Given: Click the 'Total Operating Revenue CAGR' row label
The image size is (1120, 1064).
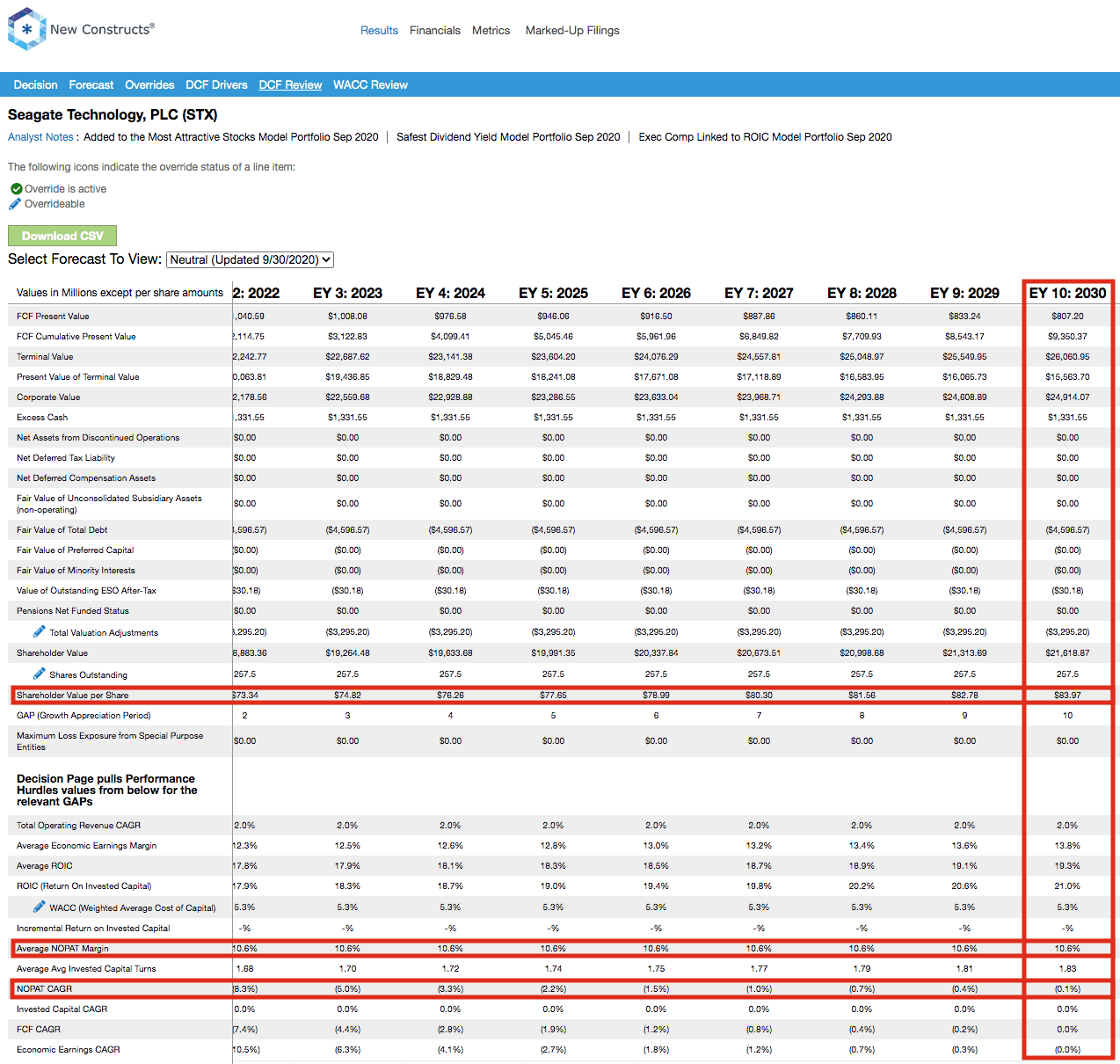Looking at the screenshot, I should tap(78, 825).
